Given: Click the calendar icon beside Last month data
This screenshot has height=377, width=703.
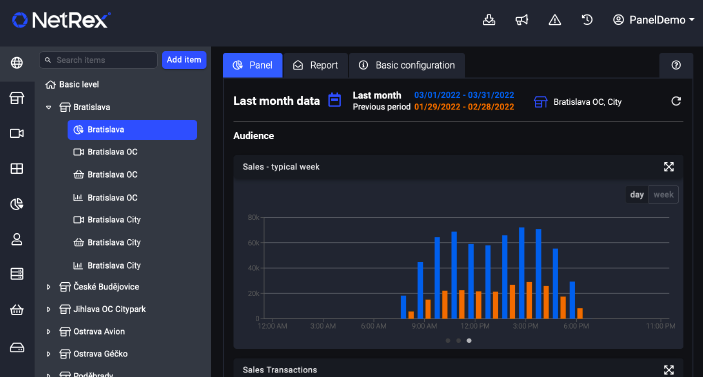Looking at the screenshot, I should (334, 100).
